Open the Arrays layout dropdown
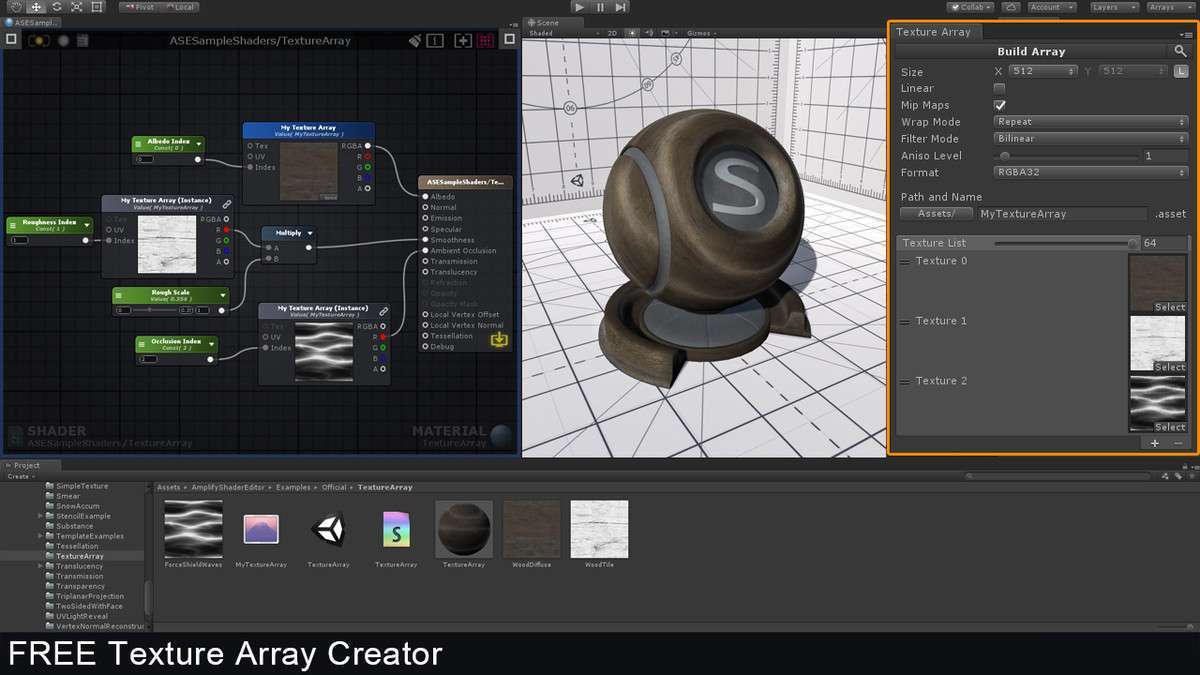 tap(1170, 7)
